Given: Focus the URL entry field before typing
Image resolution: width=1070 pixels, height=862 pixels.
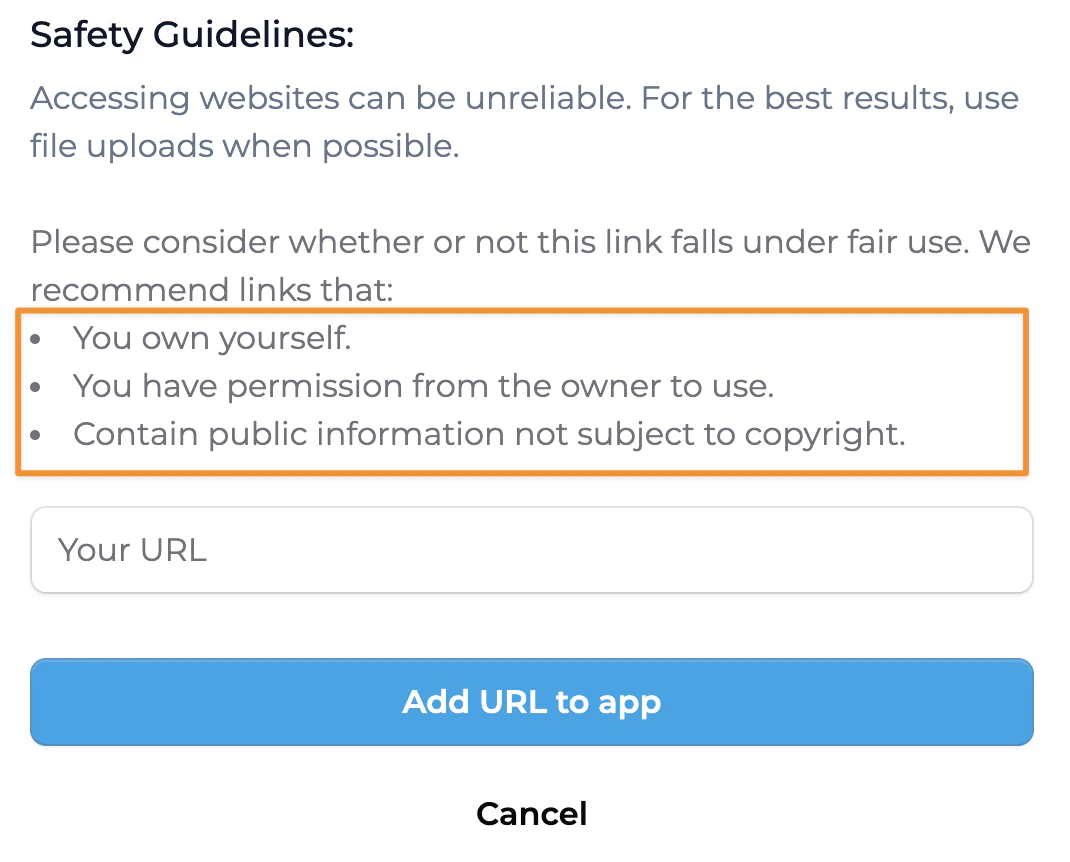Looking at the screenshot, I should click(531, 549).
